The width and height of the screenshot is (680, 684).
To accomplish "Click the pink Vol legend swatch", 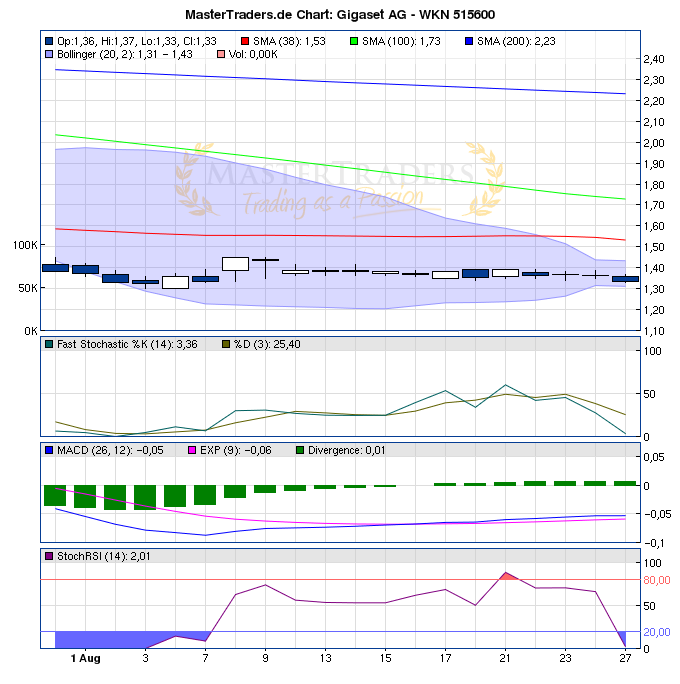I will pos(221,55).
